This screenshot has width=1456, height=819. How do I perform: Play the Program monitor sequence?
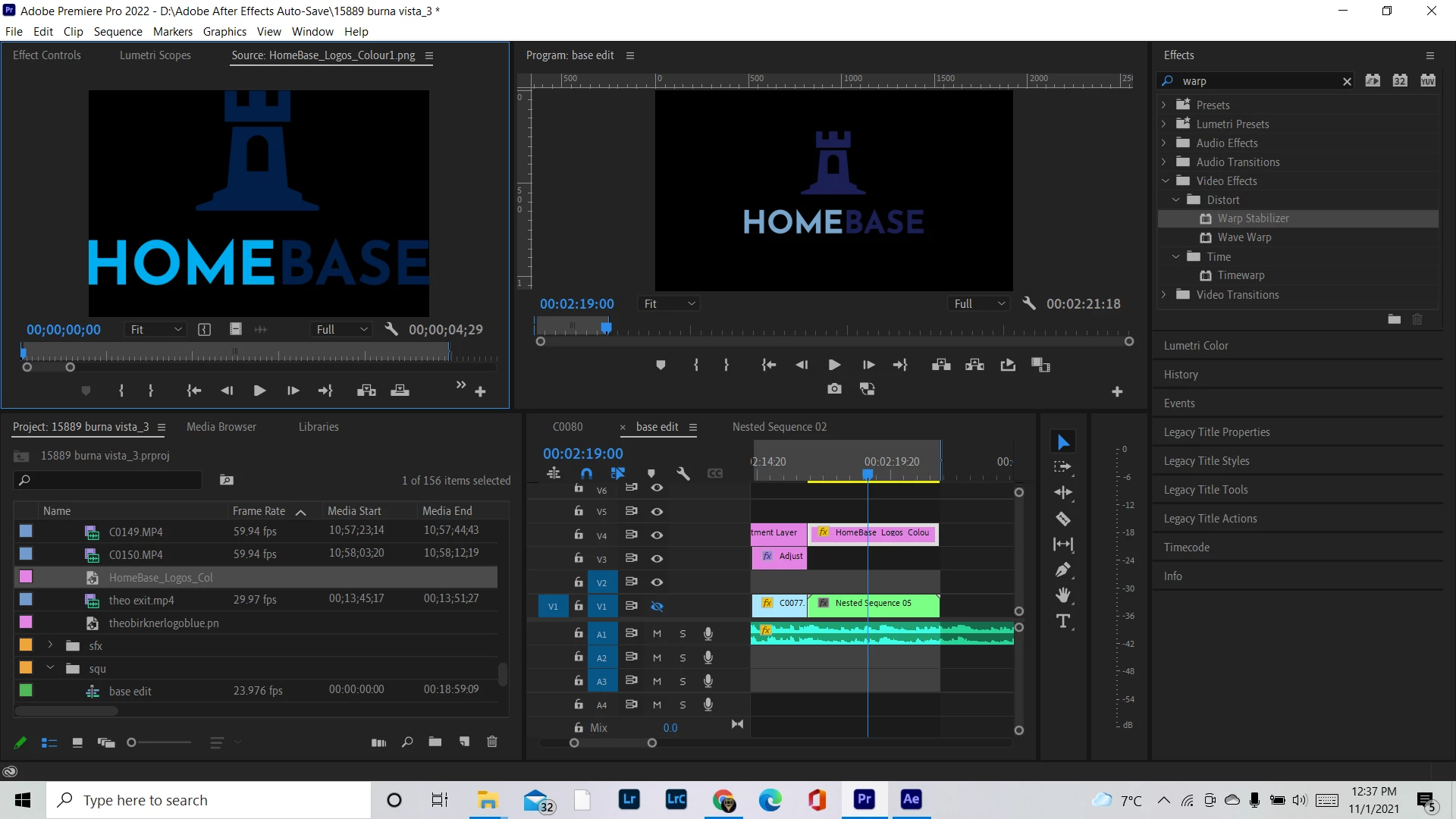pyautogui.click(x=834, y=366)
